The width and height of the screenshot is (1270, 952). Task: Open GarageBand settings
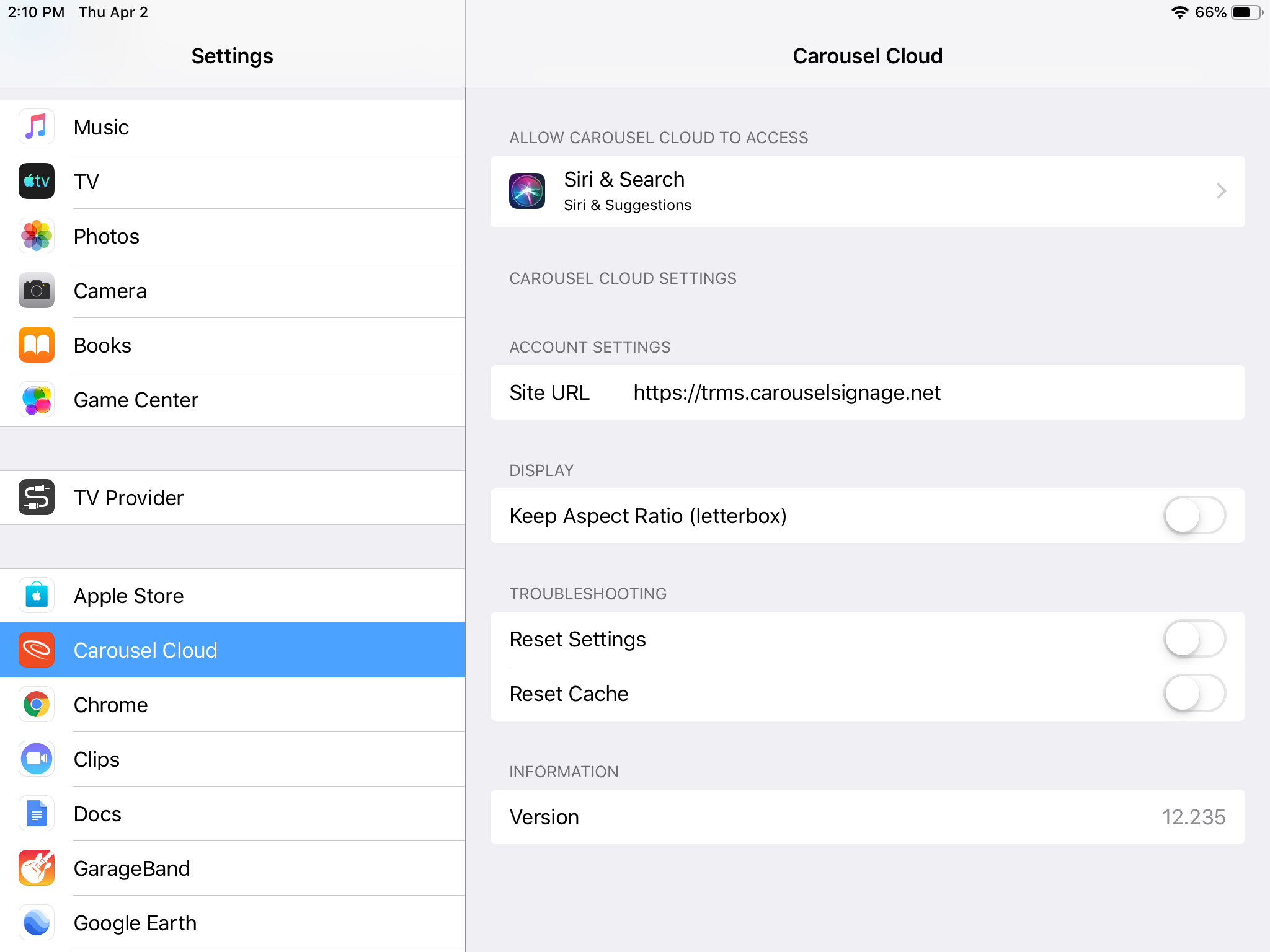click(233, 868)
